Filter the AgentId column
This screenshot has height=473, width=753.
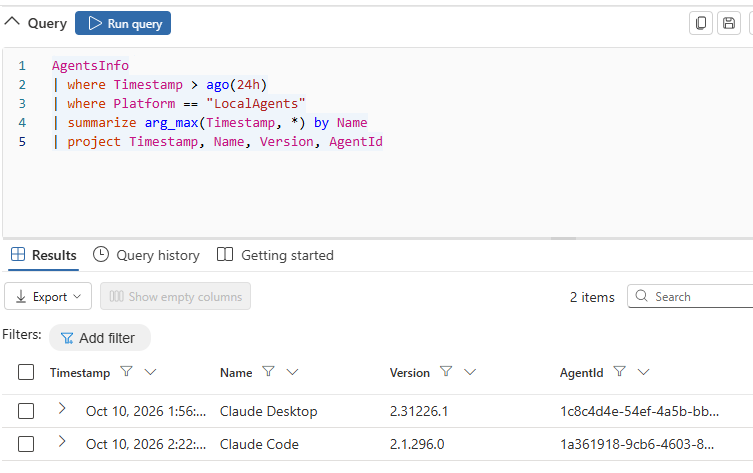[619, 371]
